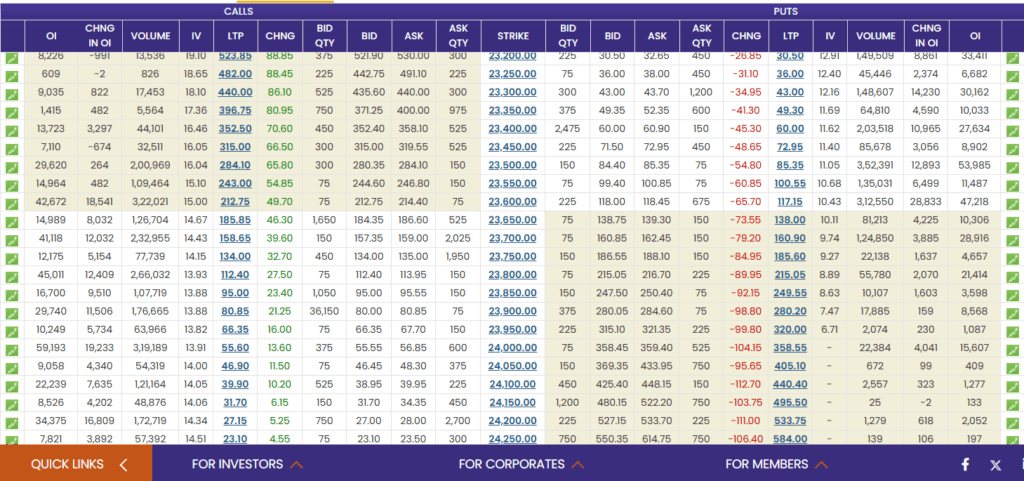Screen dimensions: 1024x481
Task: Click the STRIKE column header
Action: [513, 36]
